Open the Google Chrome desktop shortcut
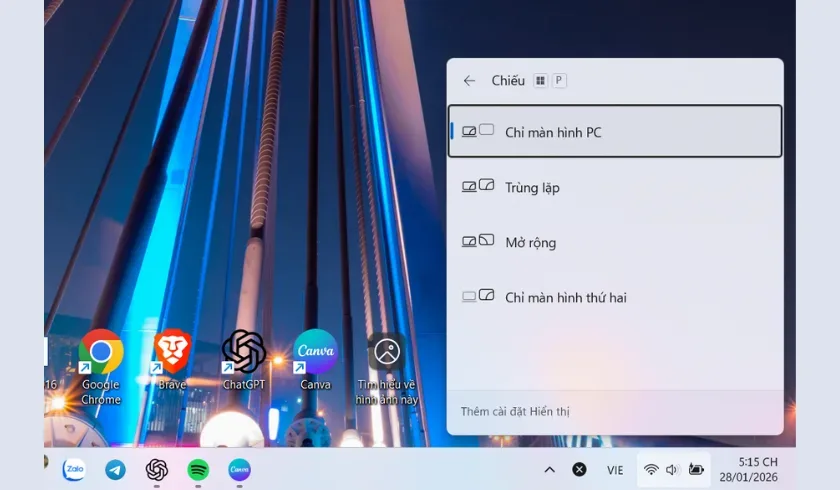The width and height of the screenshot is (840, 490). (x=101, y=367)
